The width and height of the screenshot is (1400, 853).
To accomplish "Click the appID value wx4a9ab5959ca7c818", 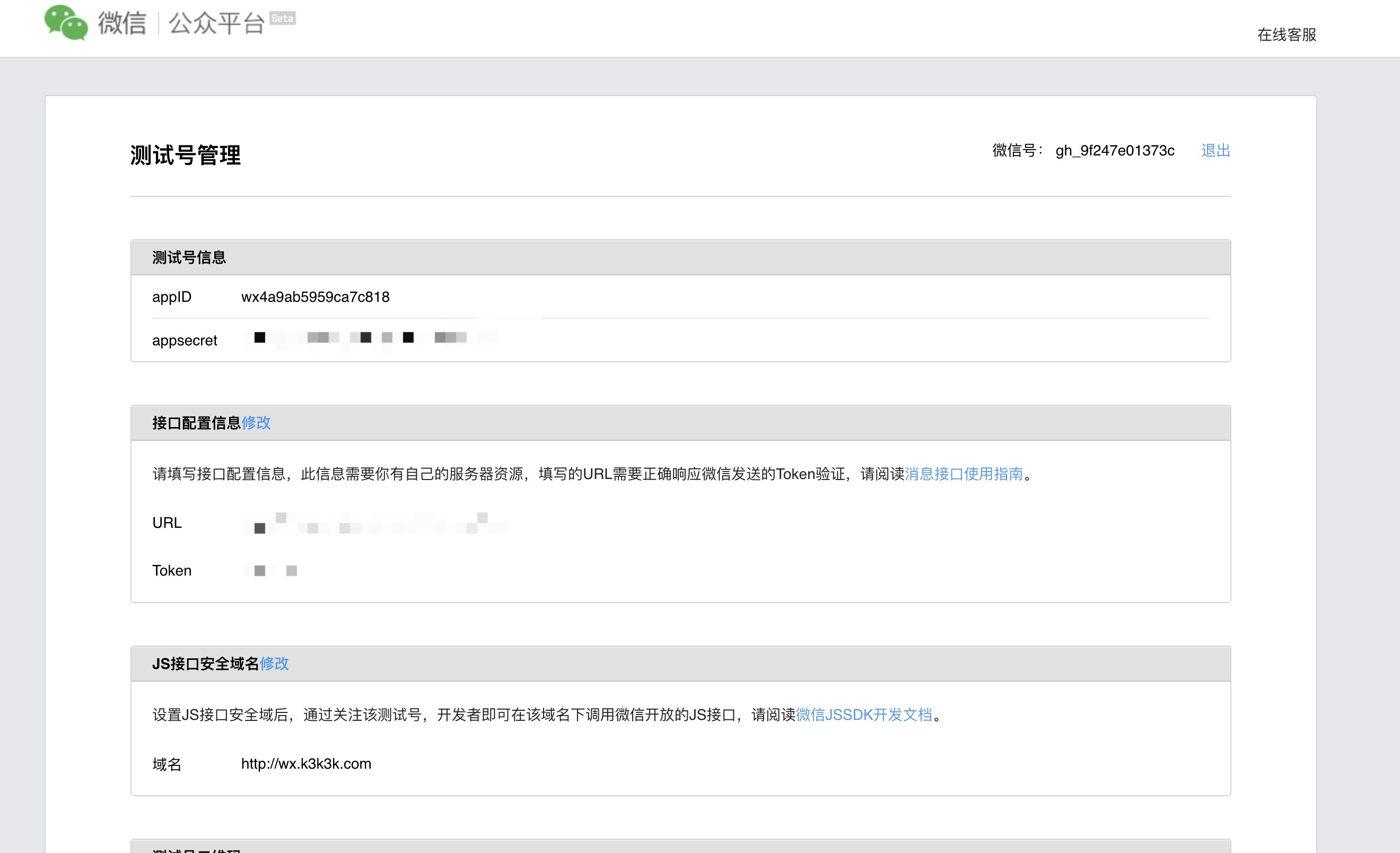I will [316, 297].
